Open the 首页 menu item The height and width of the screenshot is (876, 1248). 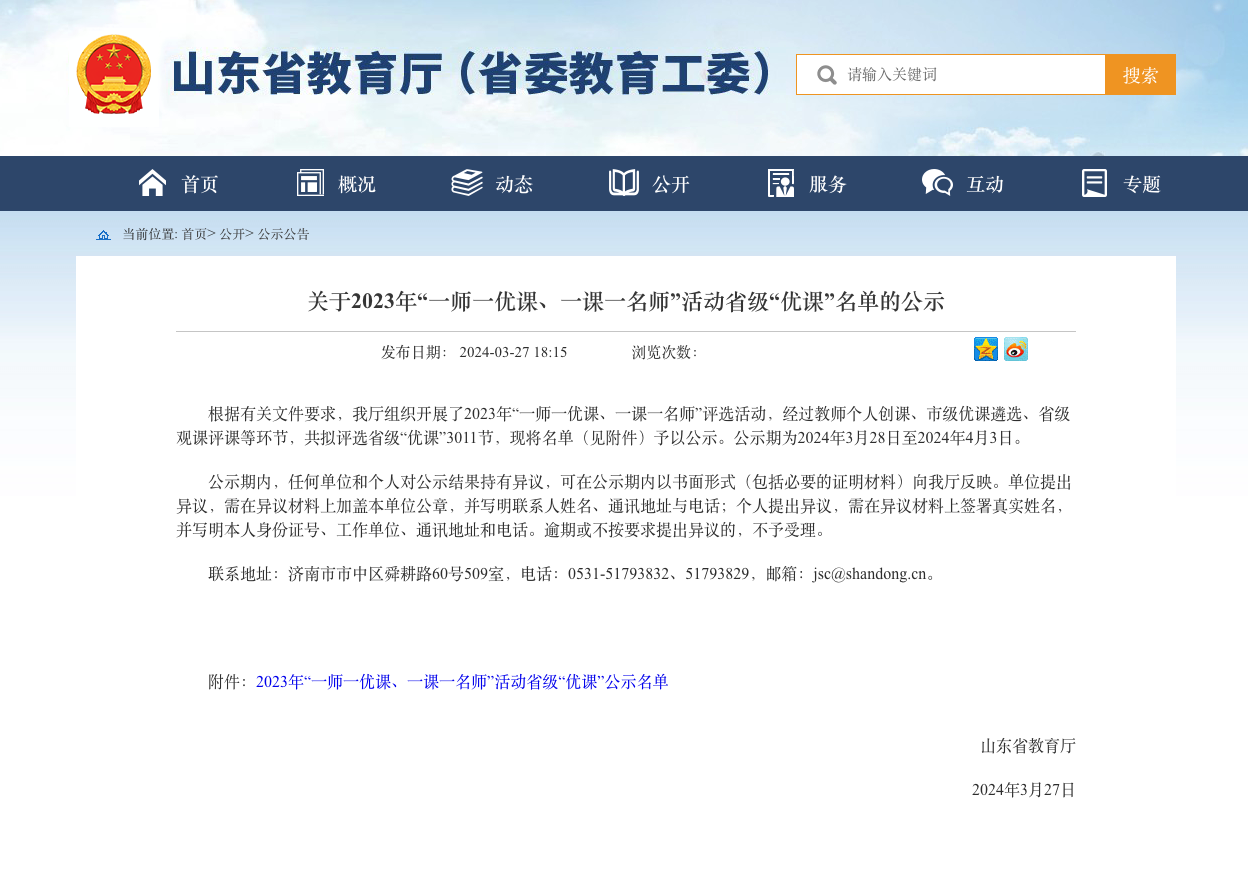point(200,184)
